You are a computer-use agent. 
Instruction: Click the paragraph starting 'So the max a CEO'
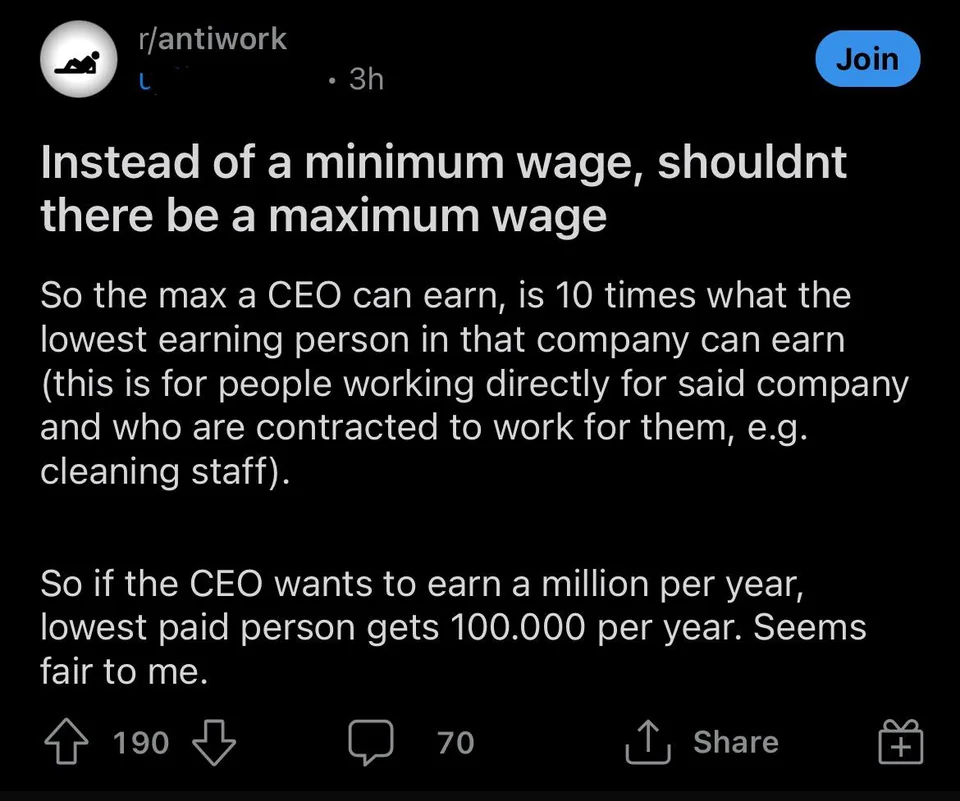click(x=445, y=296)
